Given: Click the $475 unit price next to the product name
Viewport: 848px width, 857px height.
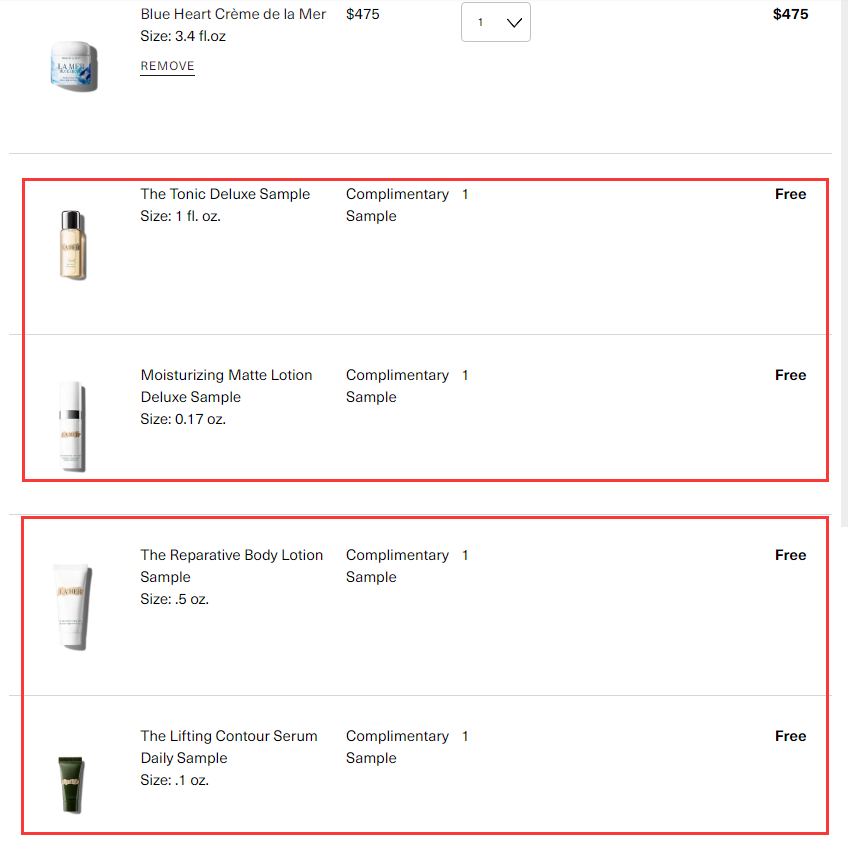Looking at the screenshot, I should tap(363, 14).
